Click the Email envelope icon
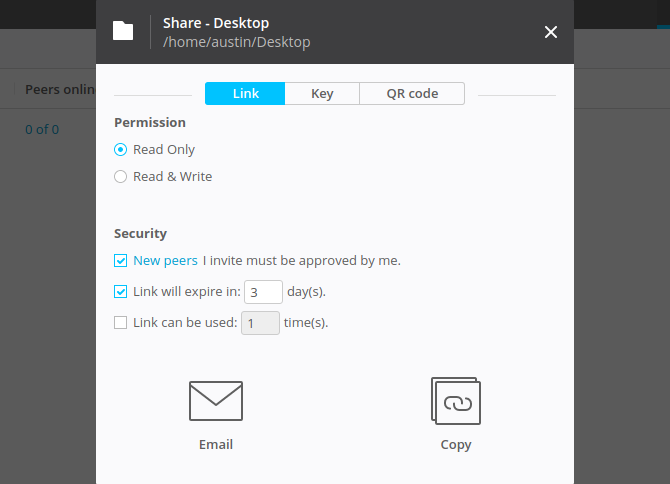670x484 pixels. (x=216, y=401)
